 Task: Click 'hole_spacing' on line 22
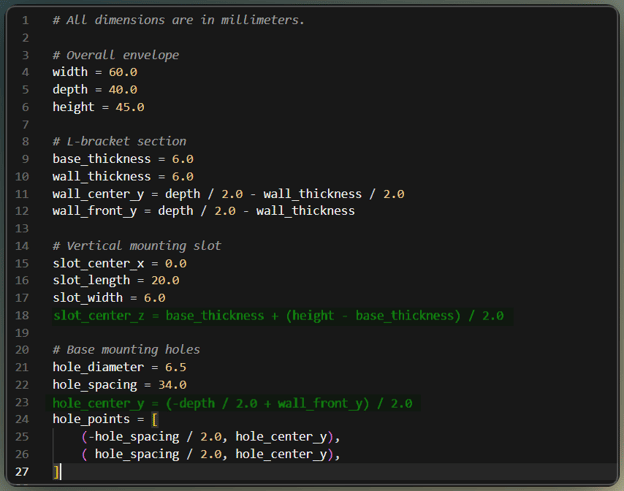tap(95, 385)
